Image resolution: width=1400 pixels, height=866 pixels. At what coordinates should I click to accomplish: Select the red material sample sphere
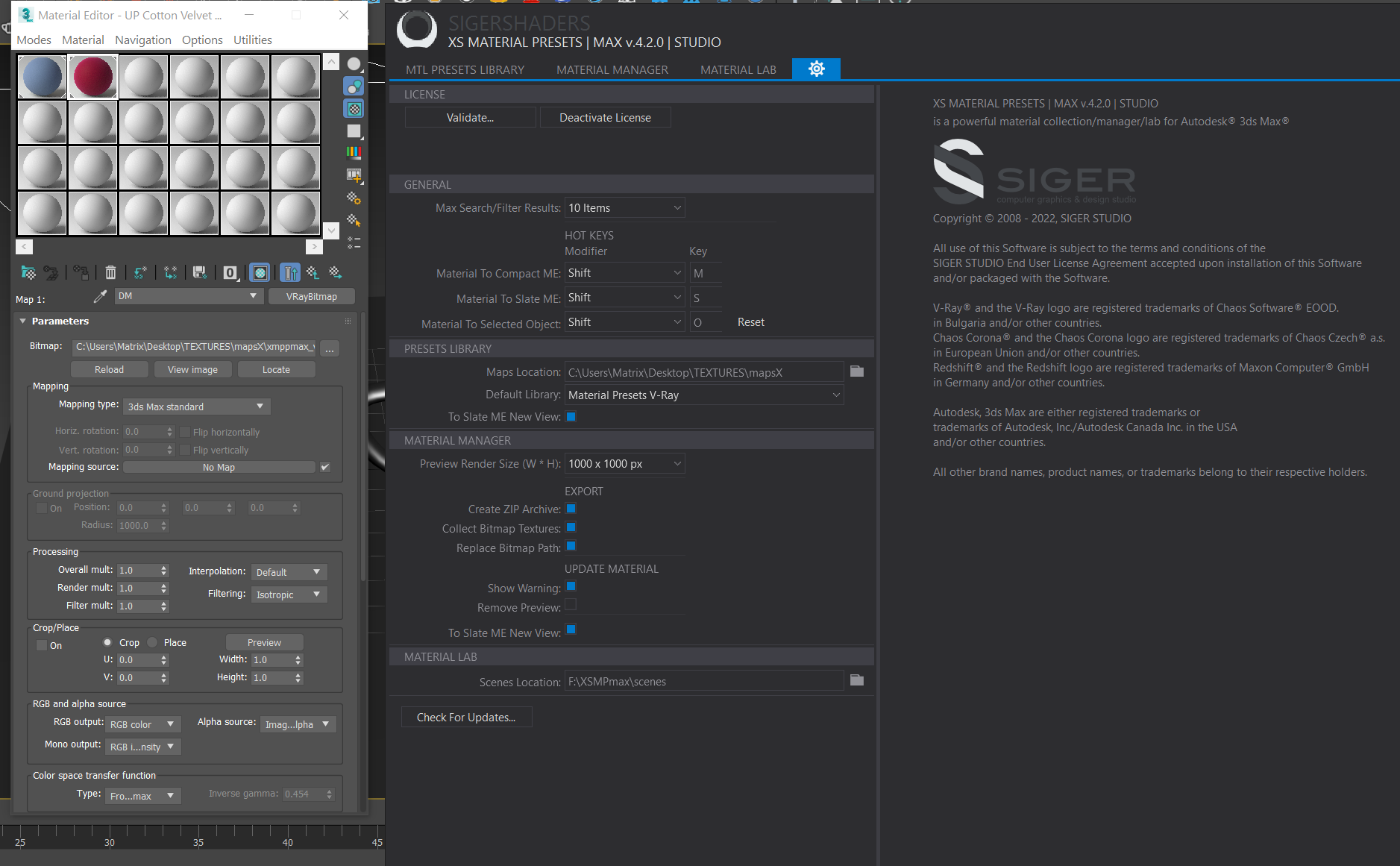pyautogui.click(x=93, y=77)
